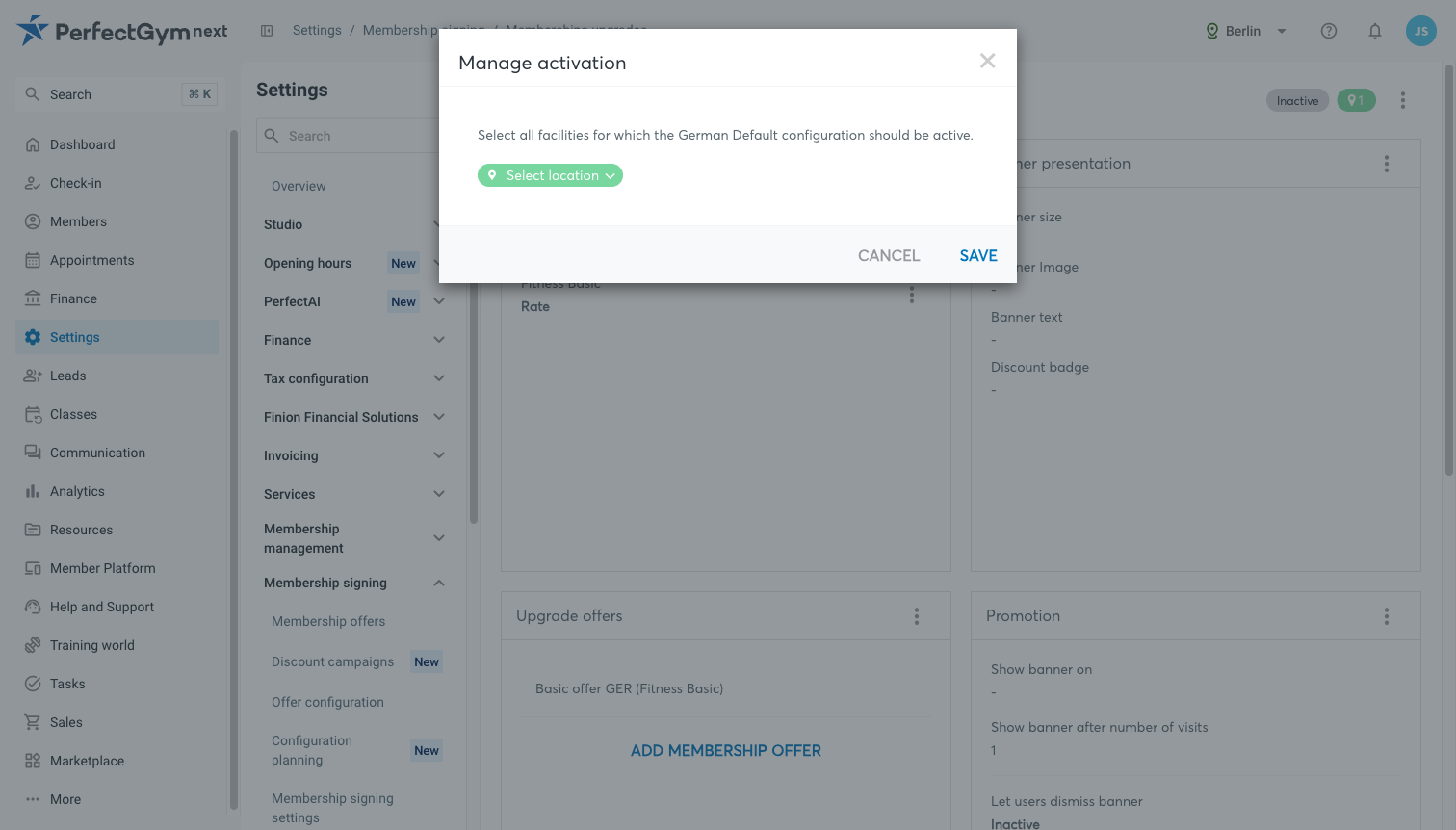Open the Sales cart icon
This screenshot has width=1456, height=830.
[x=33, y=722]
